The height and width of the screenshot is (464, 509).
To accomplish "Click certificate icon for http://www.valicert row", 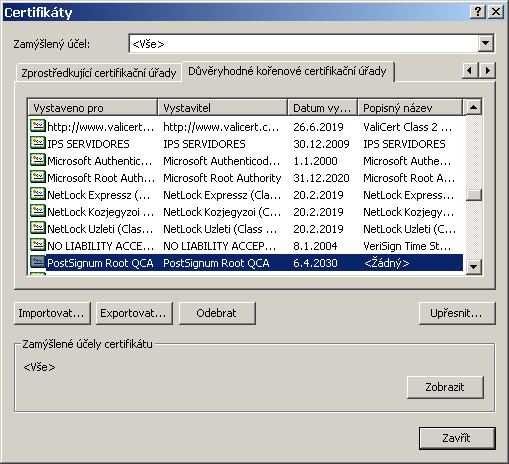I will point(38,126).
